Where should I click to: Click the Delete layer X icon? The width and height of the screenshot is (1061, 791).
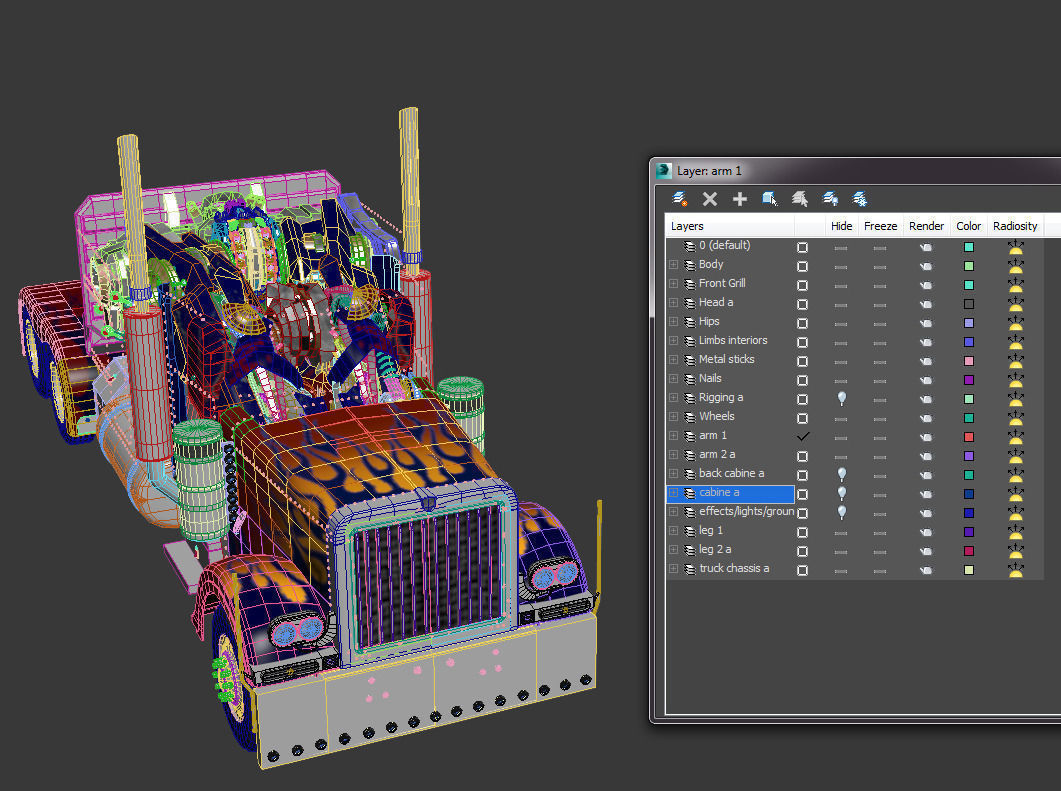click(x=710, y=199)
